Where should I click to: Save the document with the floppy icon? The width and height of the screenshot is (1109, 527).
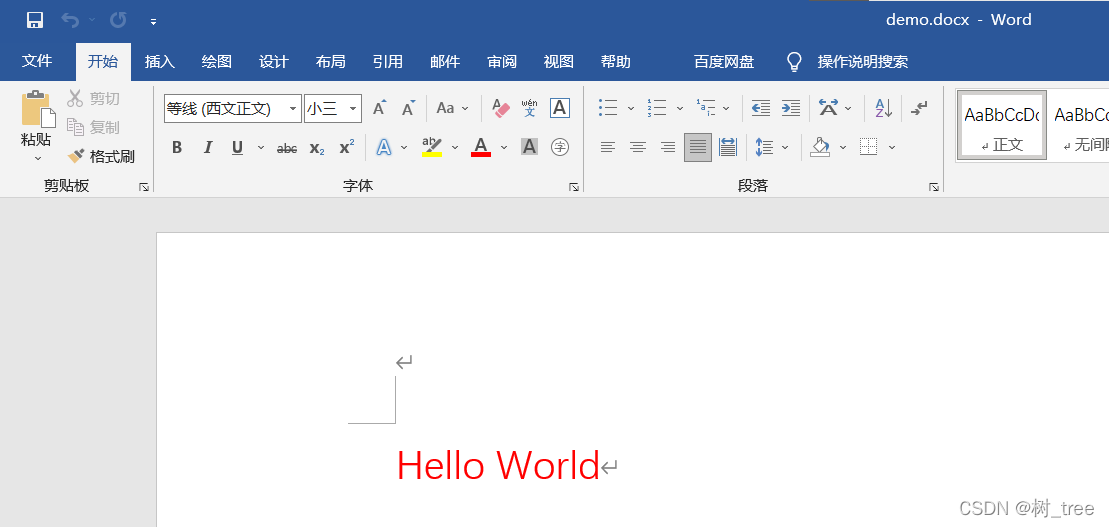click(x=35, y=20)
